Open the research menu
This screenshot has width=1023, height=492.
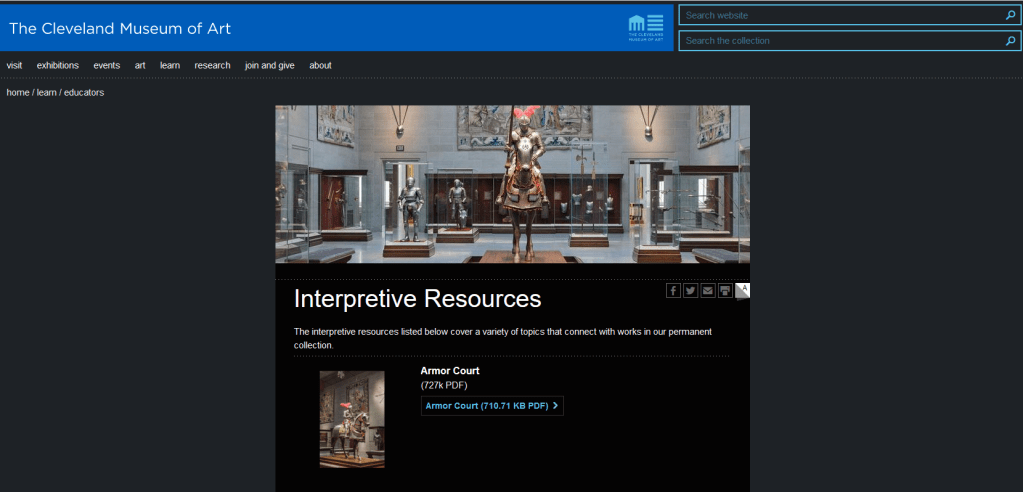[x=212, y=66]
